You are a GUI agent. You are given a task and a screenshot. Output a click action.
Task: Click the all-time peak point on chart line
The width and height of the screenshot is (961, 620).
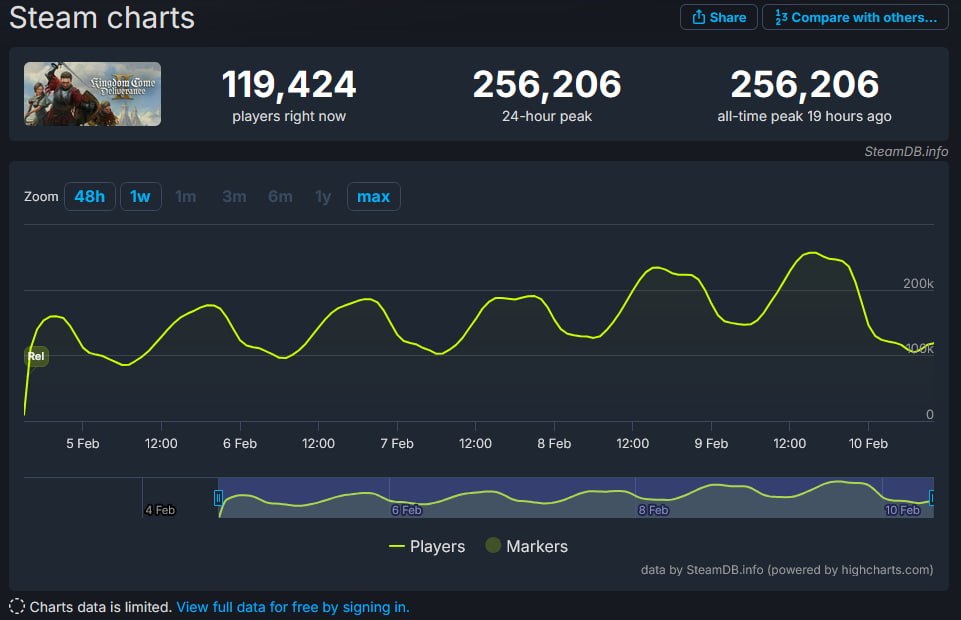coord(813,253)
